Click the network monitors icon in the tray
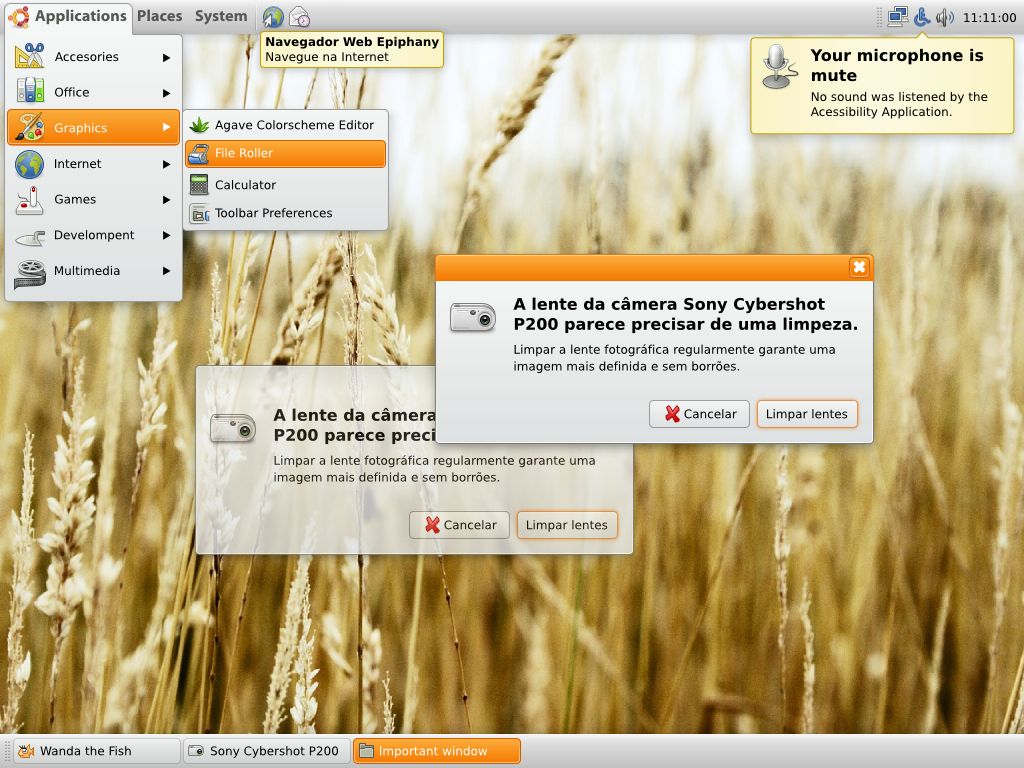 click(895, 15)
